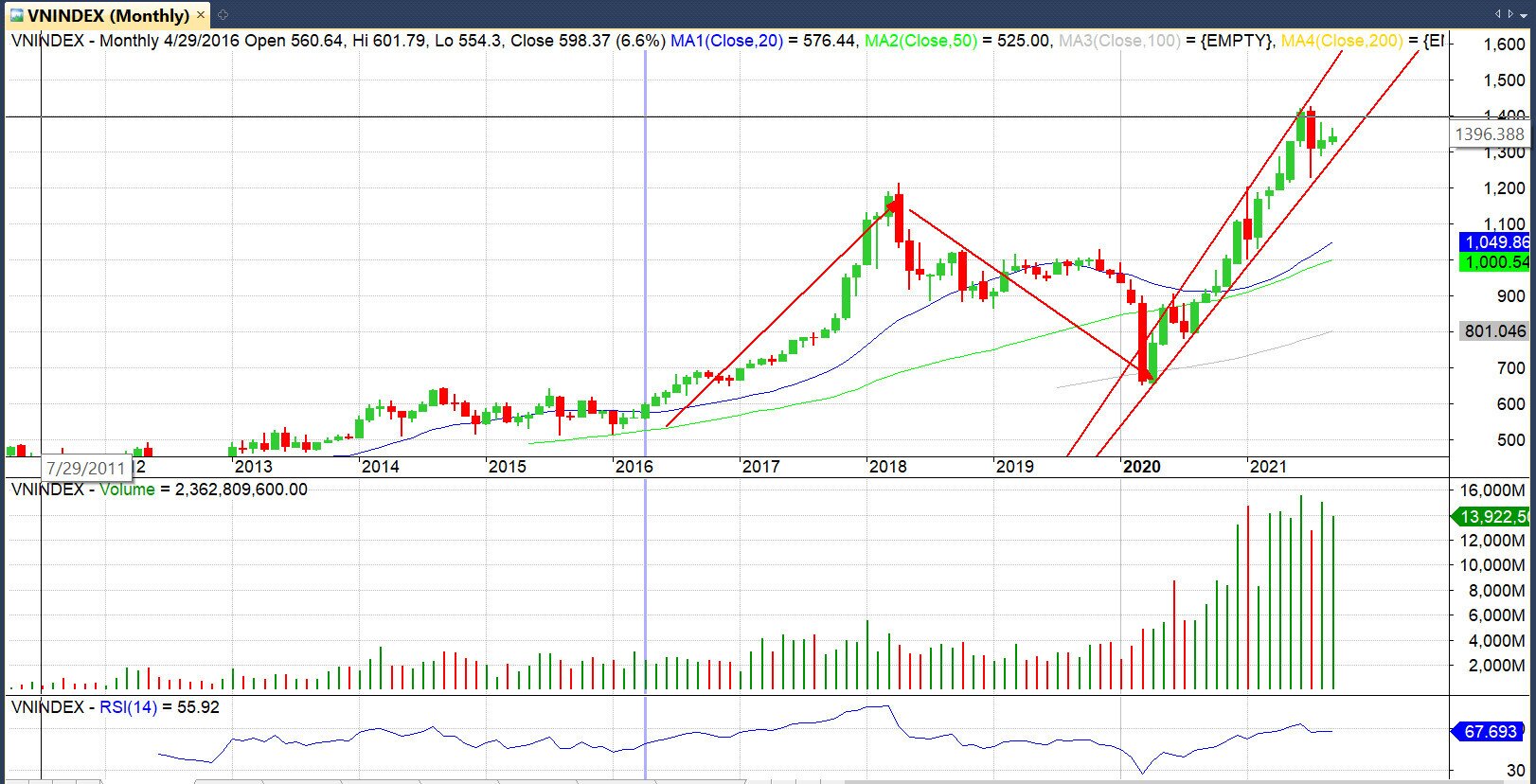This screenshot has height=784, width=1536.
Task: Click the MA4(Close,200) label in chart title
Action: point(1342,41)
